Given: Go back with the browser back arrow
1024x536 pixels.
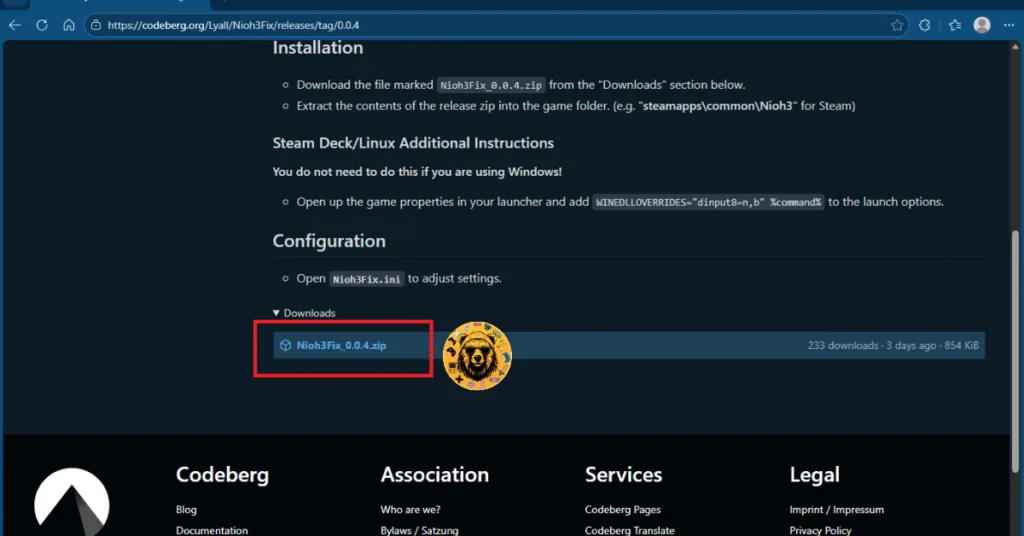Looking at the screenshot, I should [15, 25].
